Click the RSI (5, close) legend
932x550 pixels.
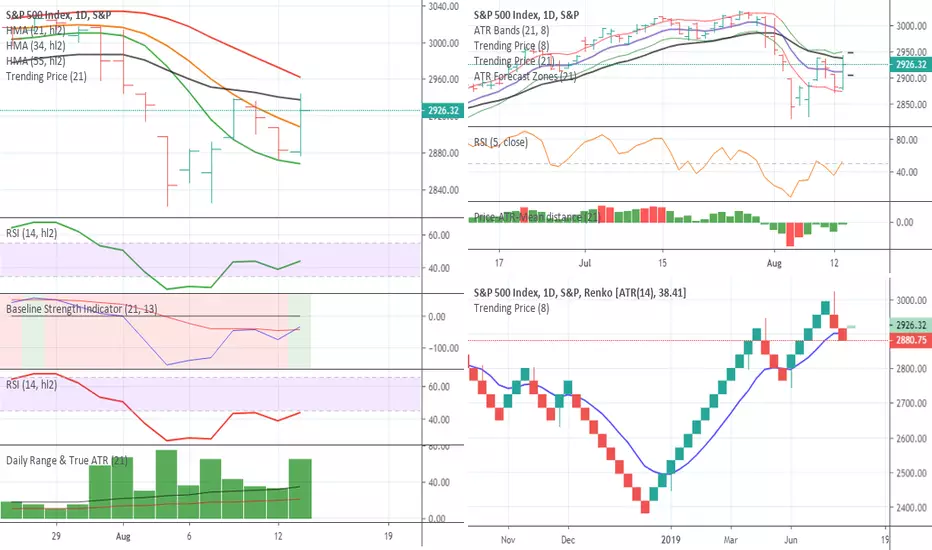(x=500, y=142)
